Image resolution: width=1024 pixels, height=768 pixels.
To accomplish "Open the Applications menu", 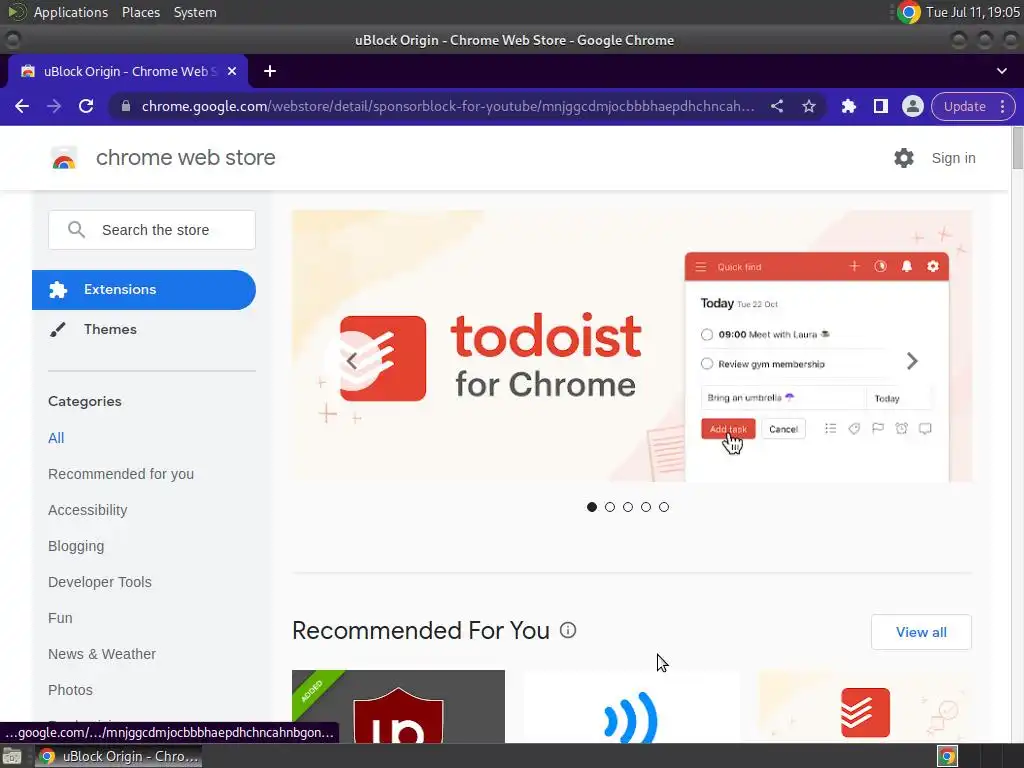I will (x=71, y=12).
